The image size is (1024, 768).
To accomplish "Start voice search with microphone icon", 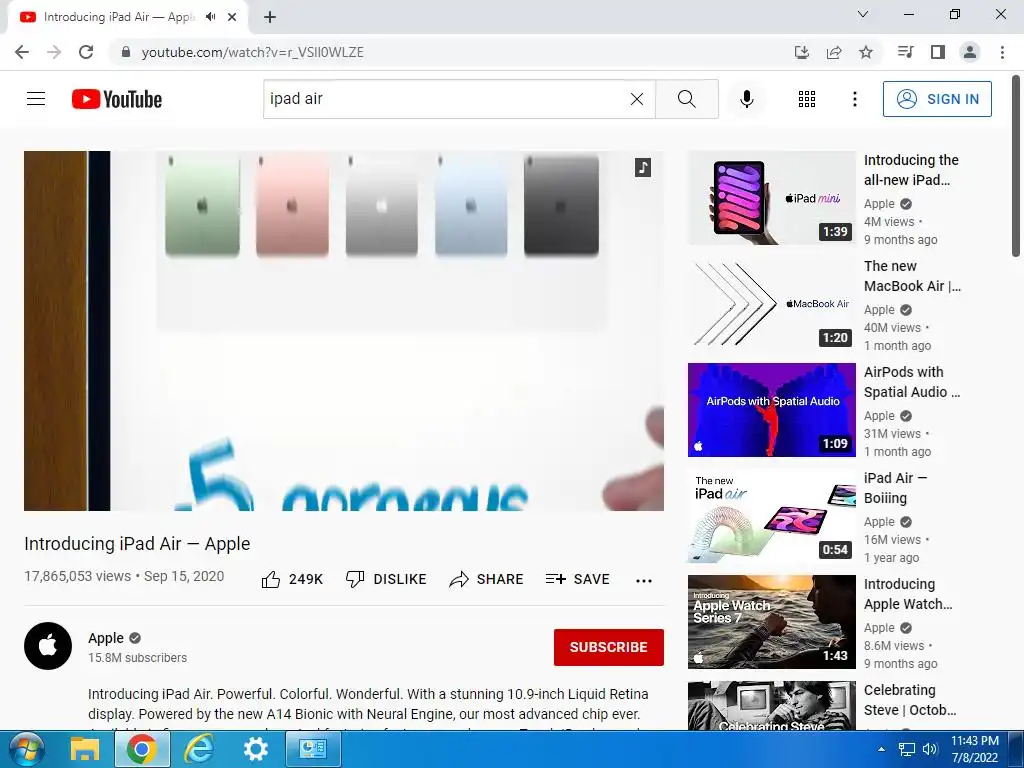I will coord(746,99).
